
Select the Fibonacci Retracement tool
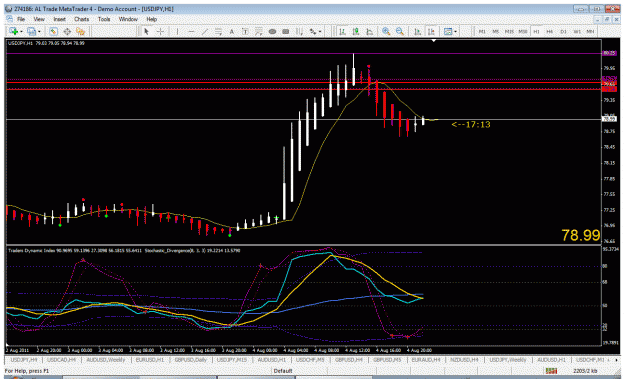259,31
